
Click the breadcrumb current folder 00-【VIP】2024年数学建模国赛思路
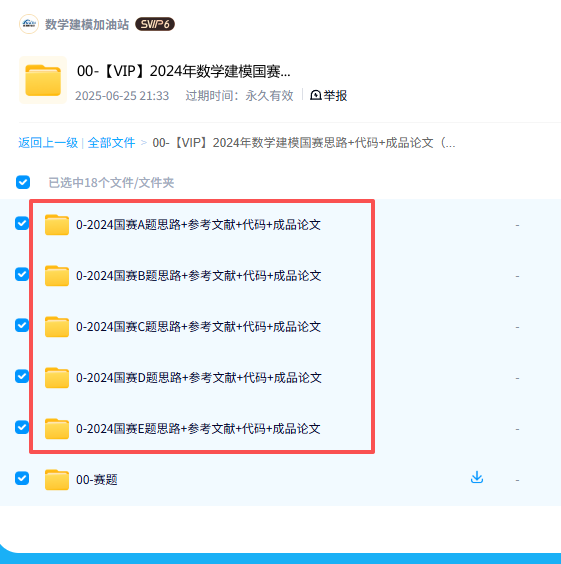click(x=304, y=143)
